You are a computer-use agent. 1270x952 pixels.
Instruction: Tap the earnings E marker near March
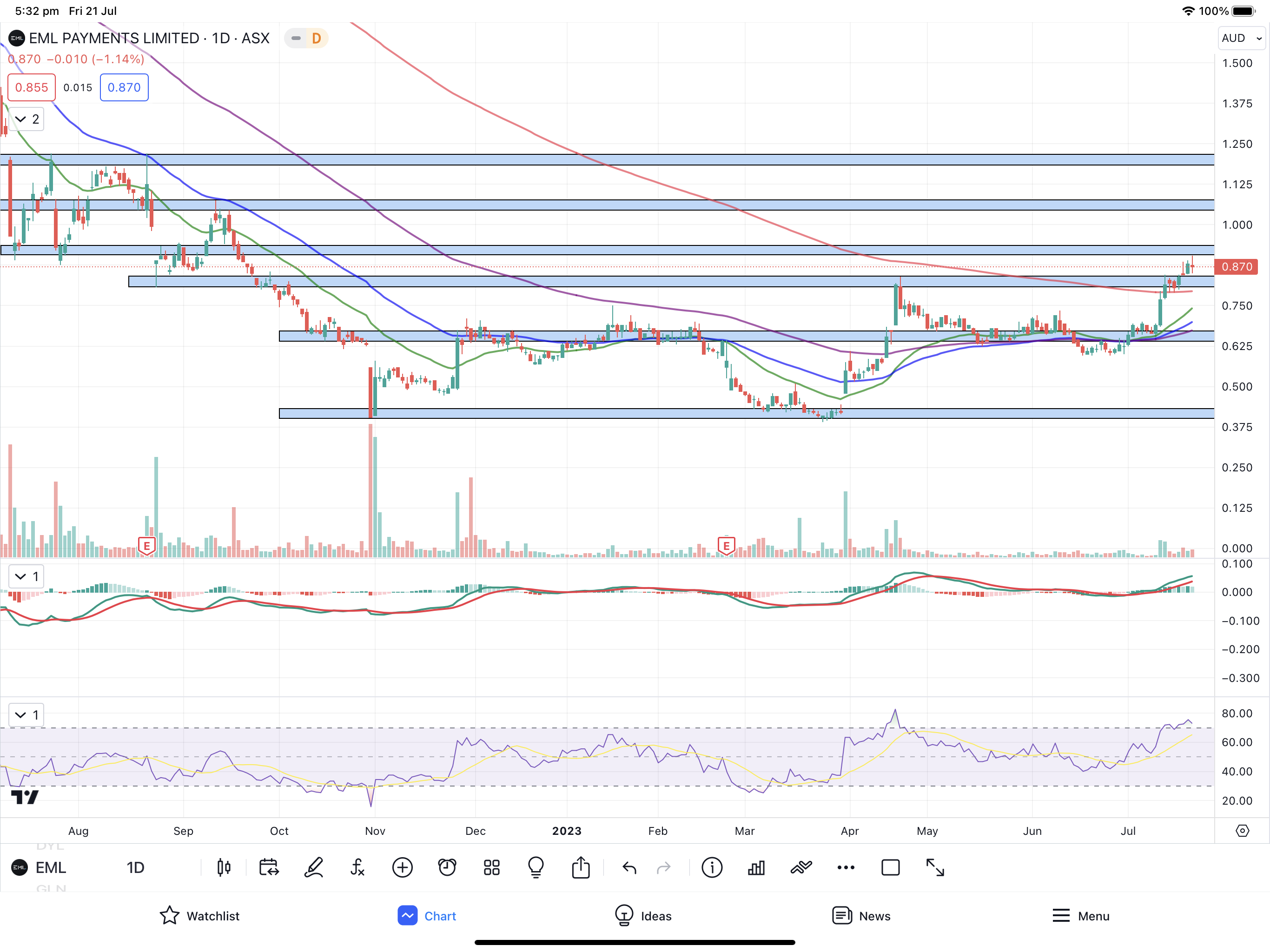click(x=726, y=546)
